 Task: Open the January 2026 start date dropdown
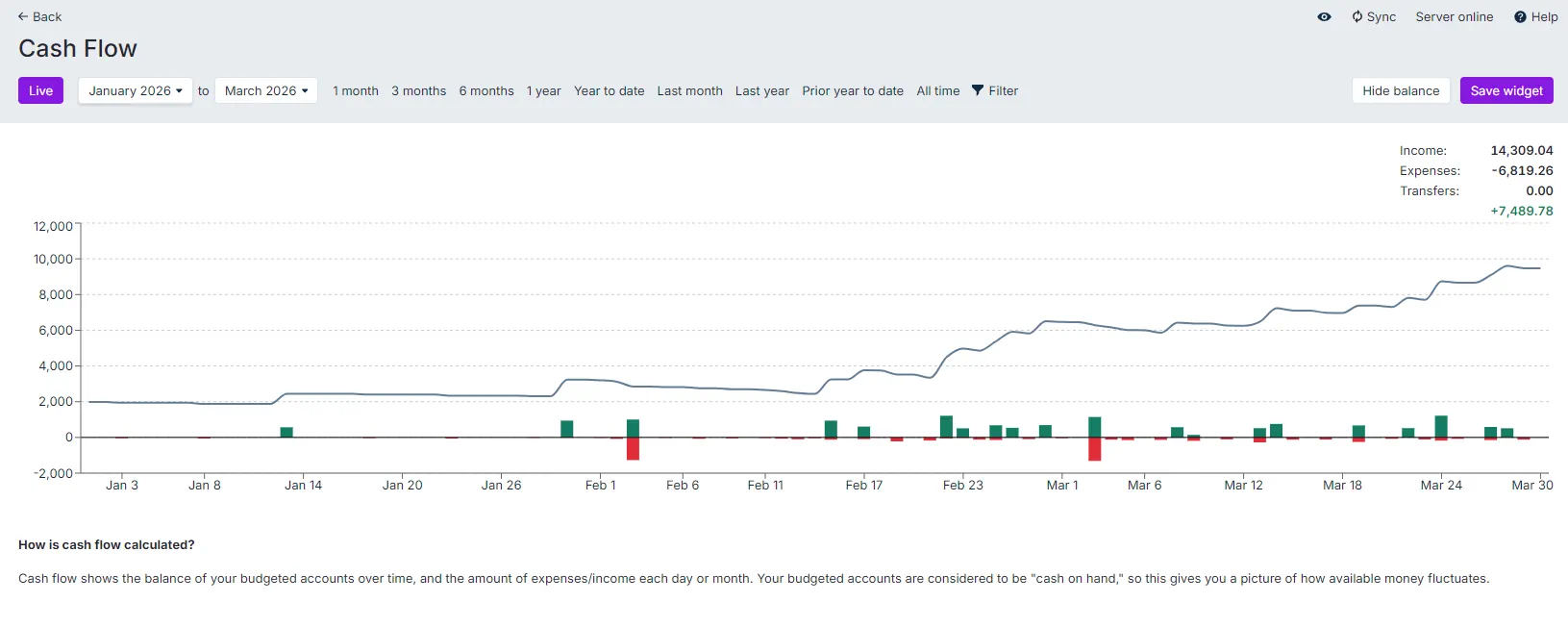[136, 90]
